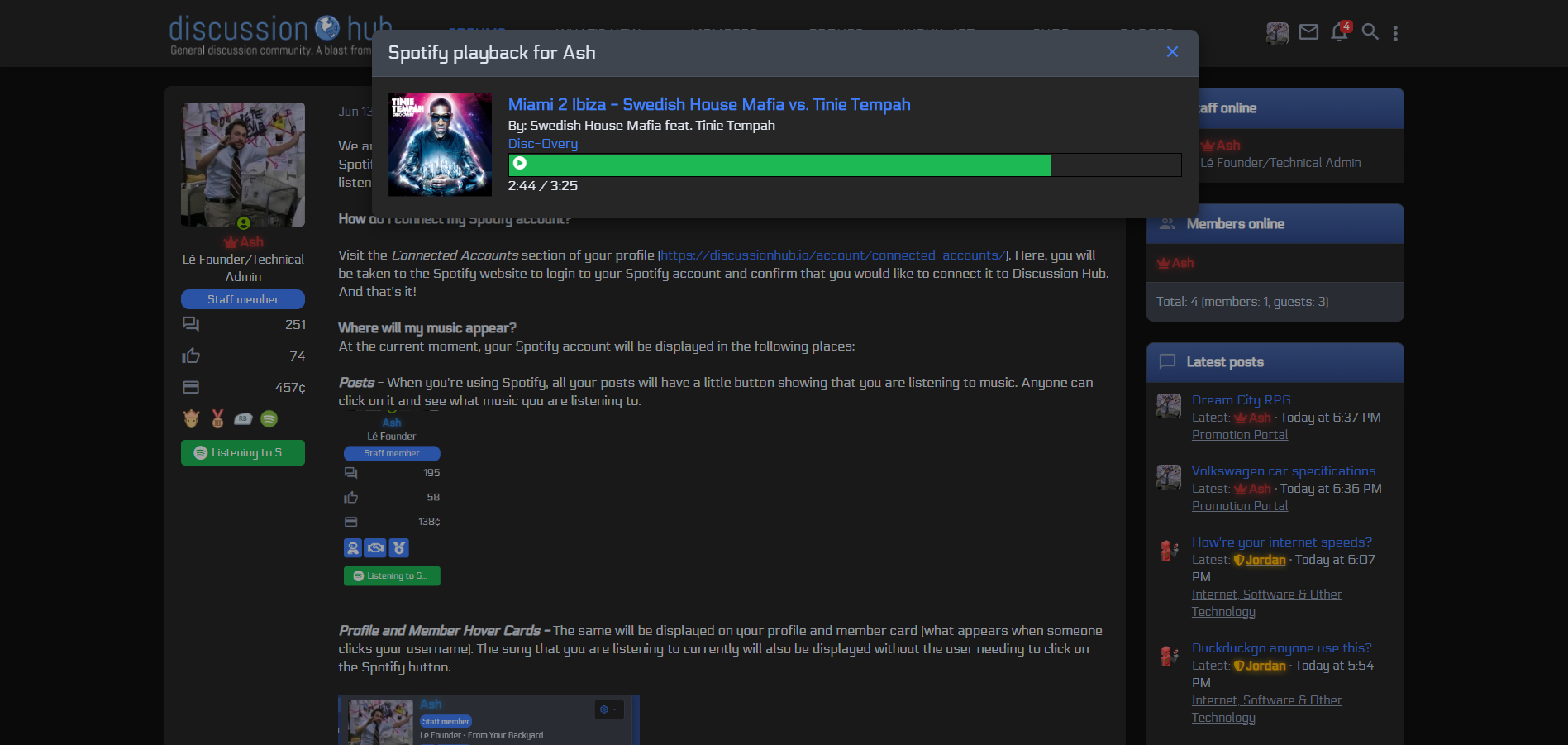Click the avatar beside Volkswagen car specifications
The height and width of the screenshot is (745, 1568).
coord(1169,477)
